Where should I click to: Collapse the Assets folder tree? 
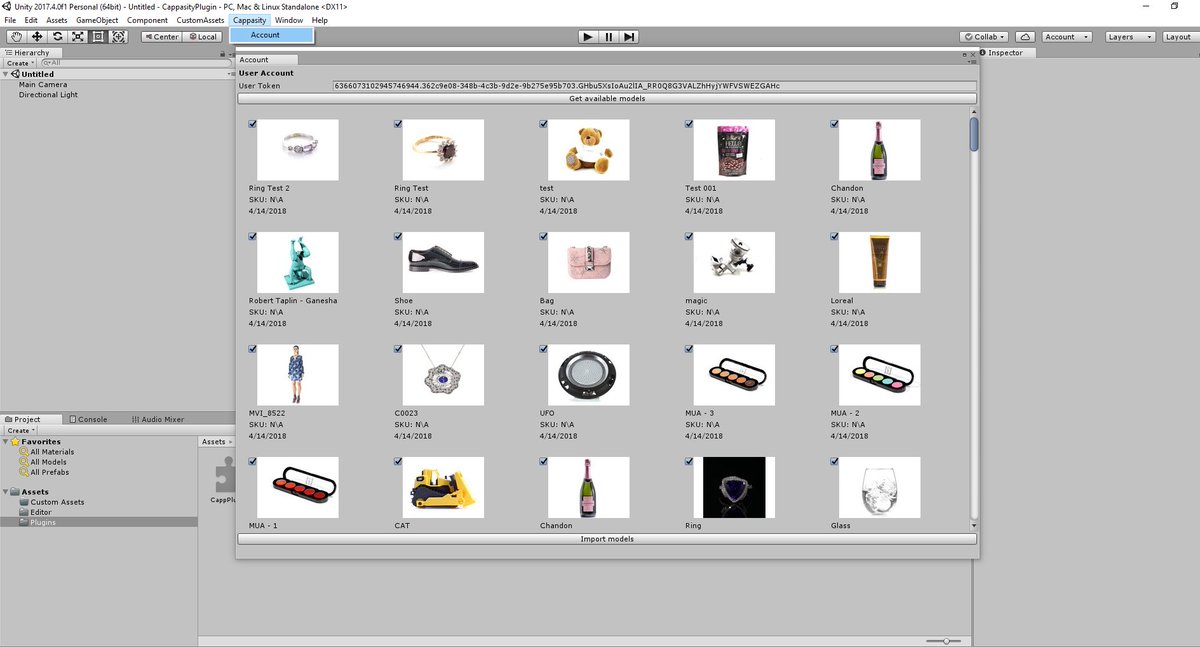[6, 492]
